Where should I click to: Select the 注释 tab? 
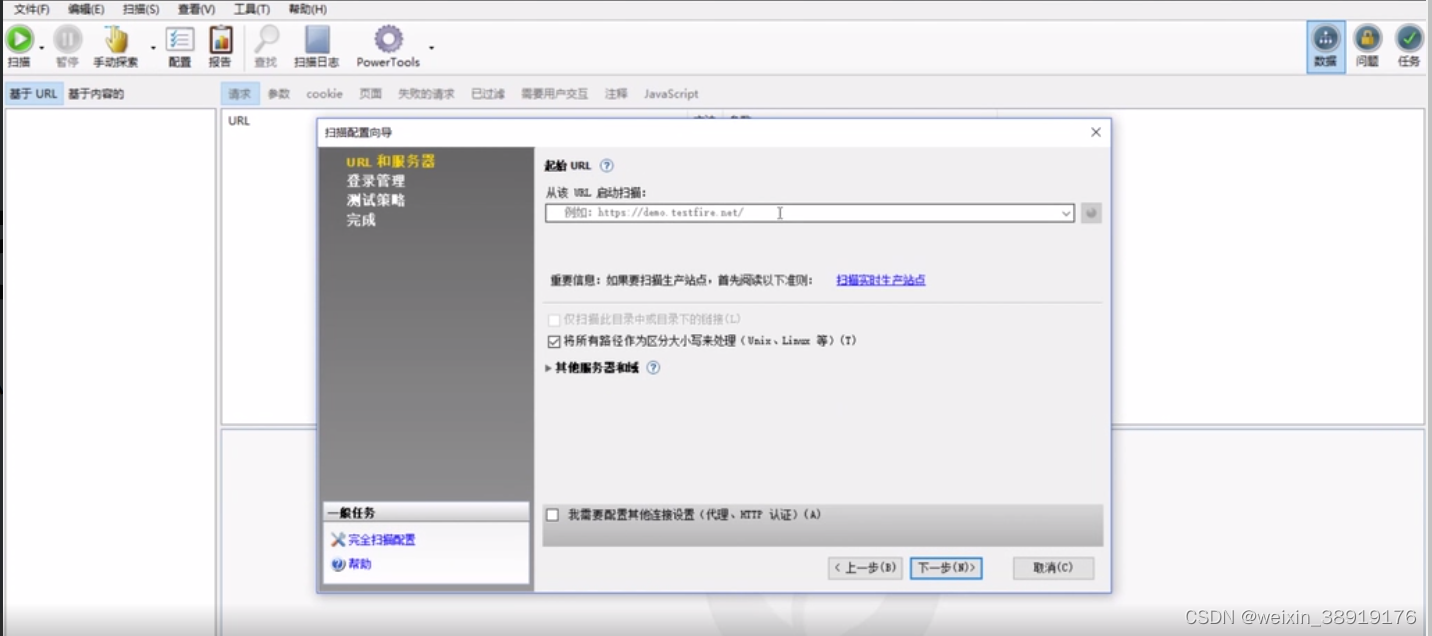click(x=616, y=94)
